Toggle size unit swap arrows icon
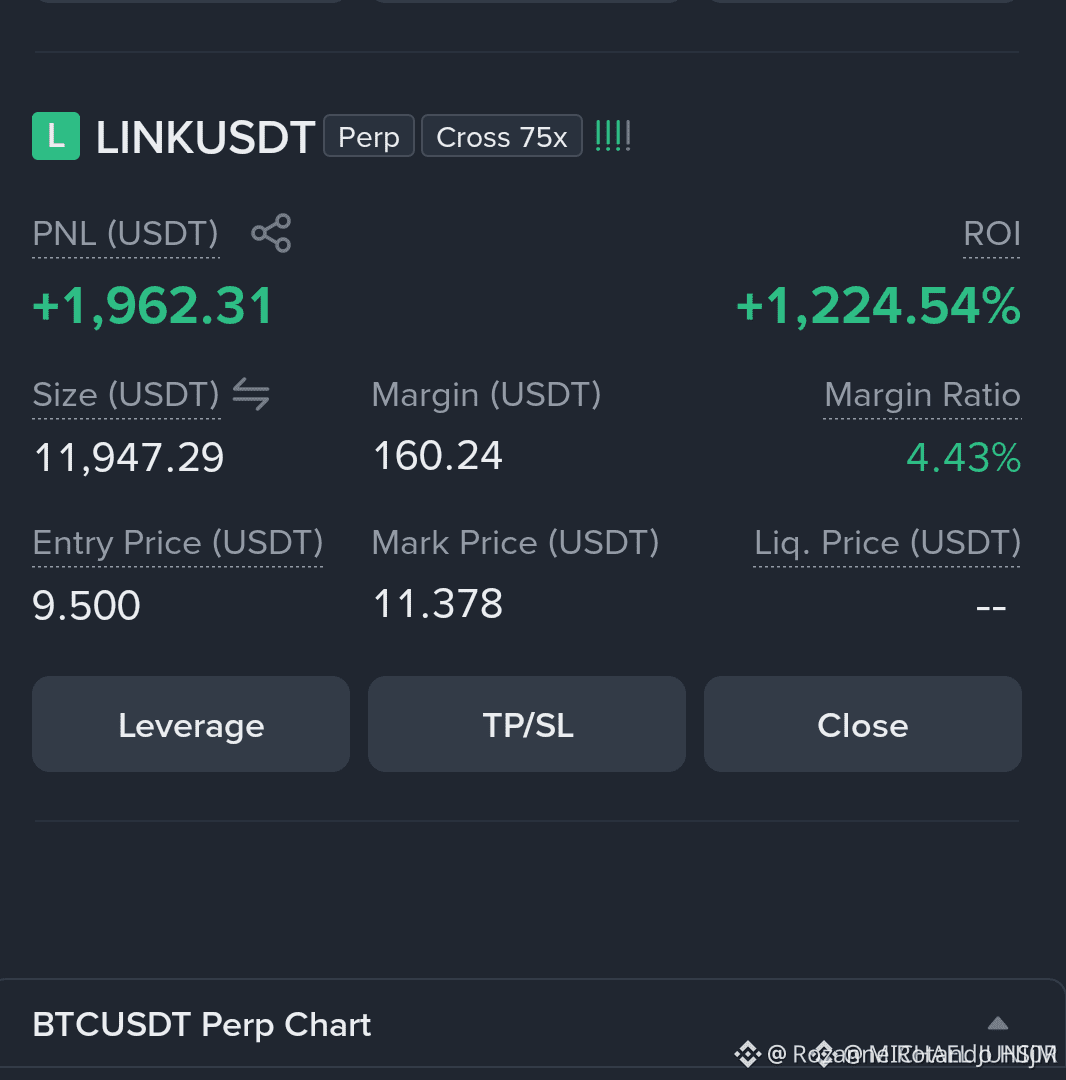The image size is (1066, 1080). coord(251,395)
